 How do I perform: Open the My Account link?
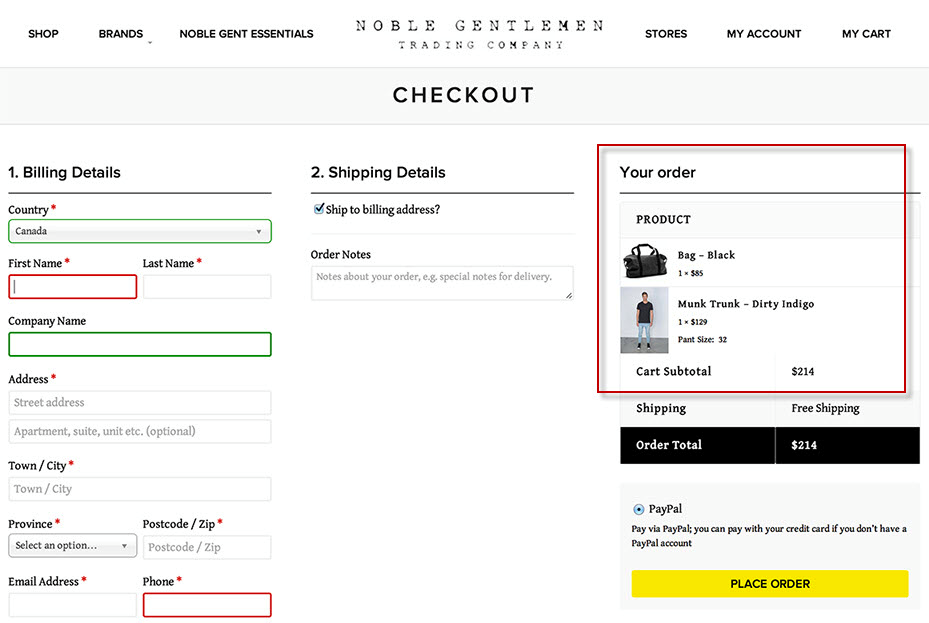764,34
